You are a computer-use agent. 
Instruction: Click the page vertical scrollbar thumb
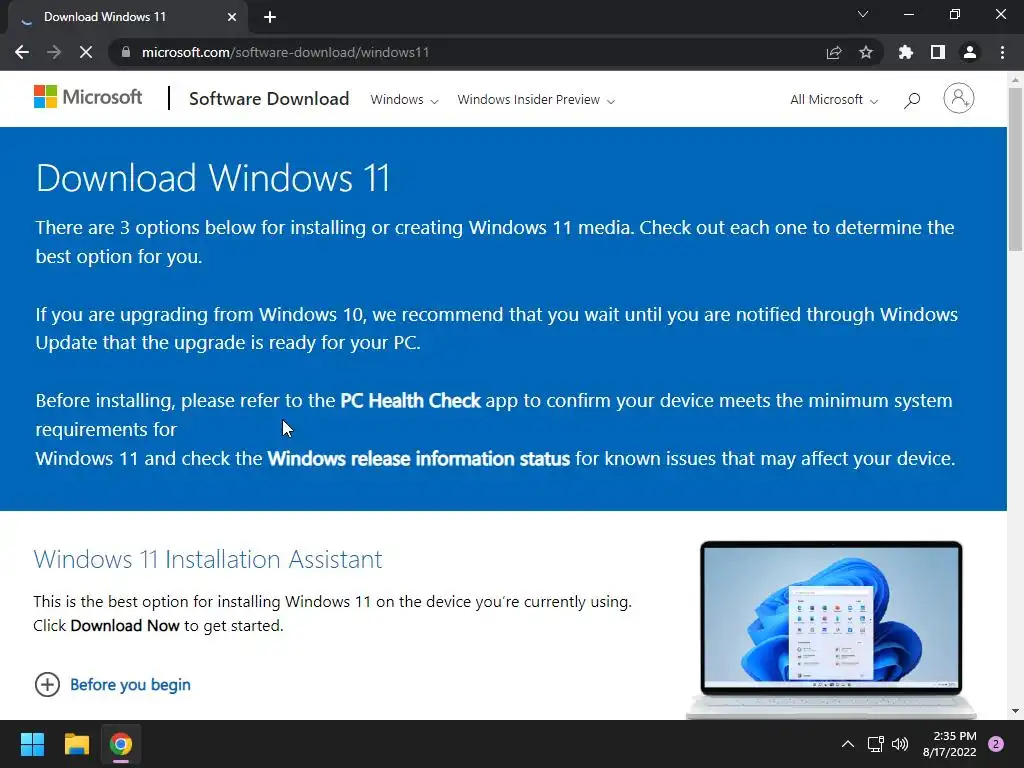(1015, 168)
